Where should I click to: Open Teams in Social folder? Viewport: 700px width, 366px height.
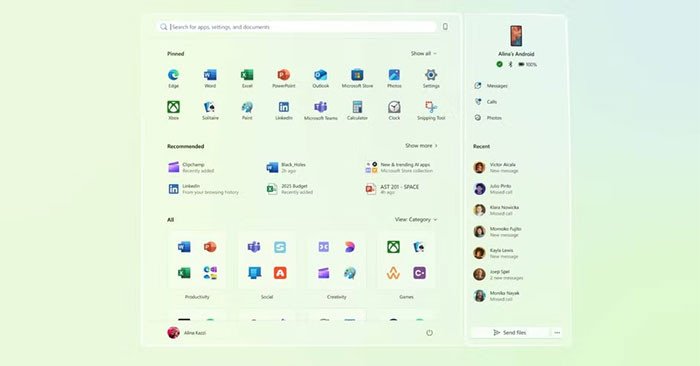point(254,247)
